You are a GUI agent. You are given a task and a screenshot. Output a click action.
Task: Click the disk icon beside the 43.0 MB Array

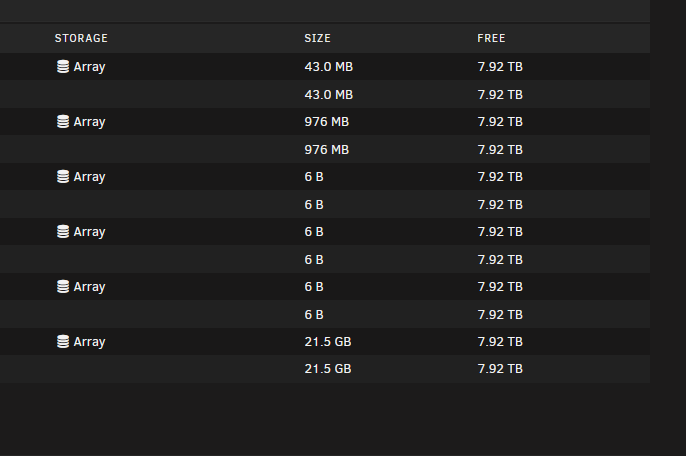pyautogui.click(x=63, y=67)
